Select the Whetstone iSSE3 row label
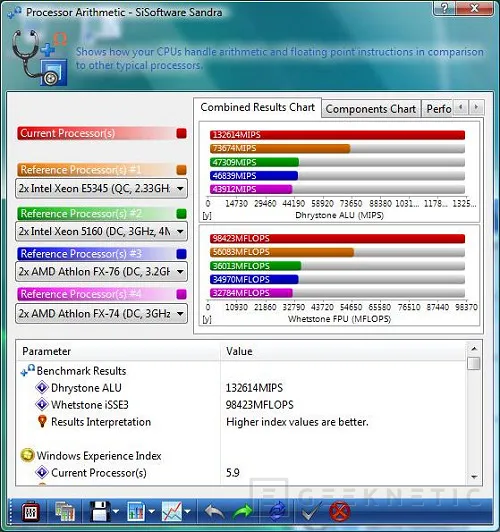 [90, 404]
